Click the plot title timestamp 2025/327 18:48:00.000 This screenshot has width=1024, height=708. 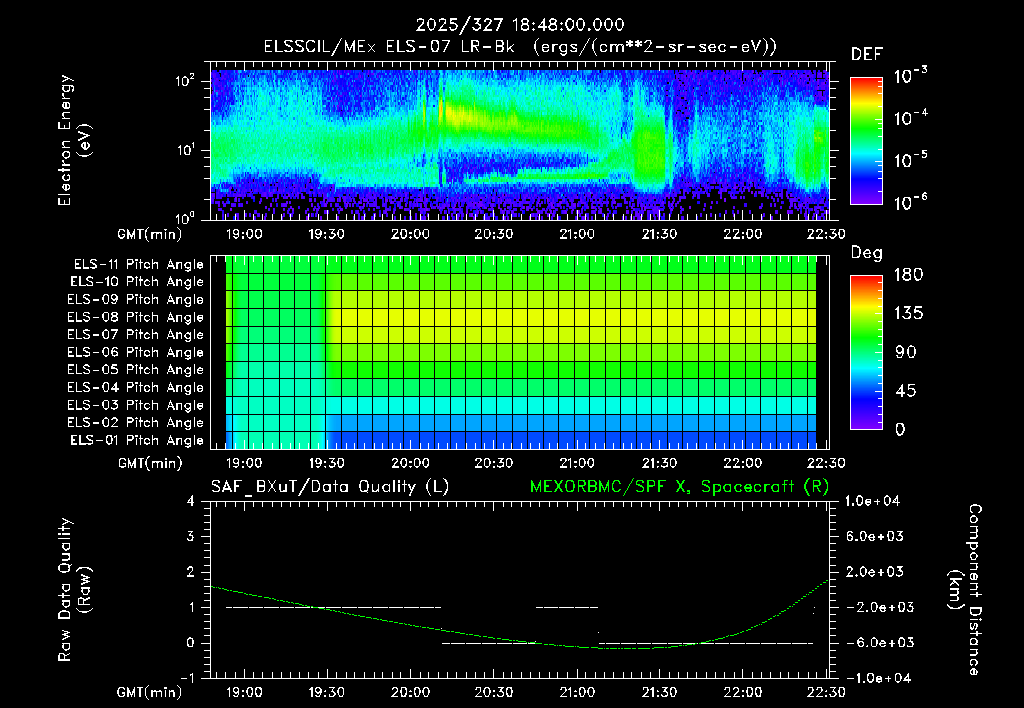coord(520,25)
